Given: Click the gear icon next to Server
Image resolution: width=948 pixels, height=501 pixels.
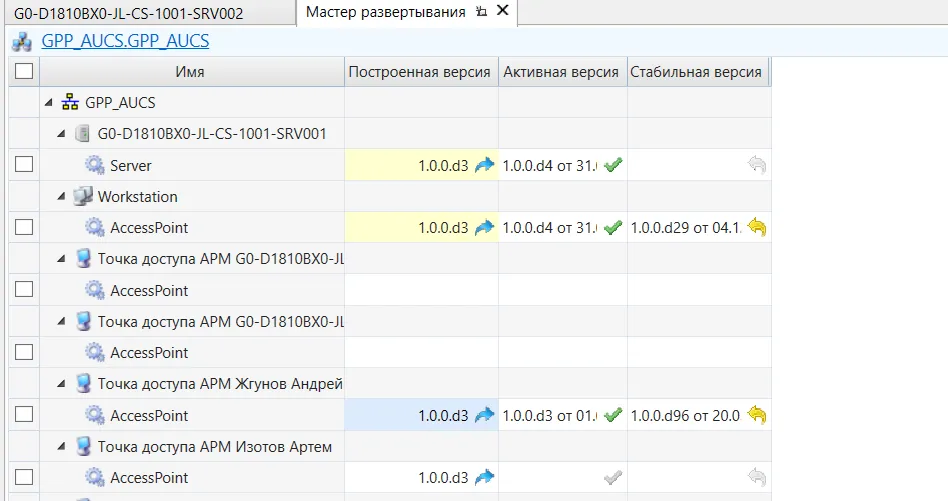Looking at the screenshot, I should pos(94,165).
